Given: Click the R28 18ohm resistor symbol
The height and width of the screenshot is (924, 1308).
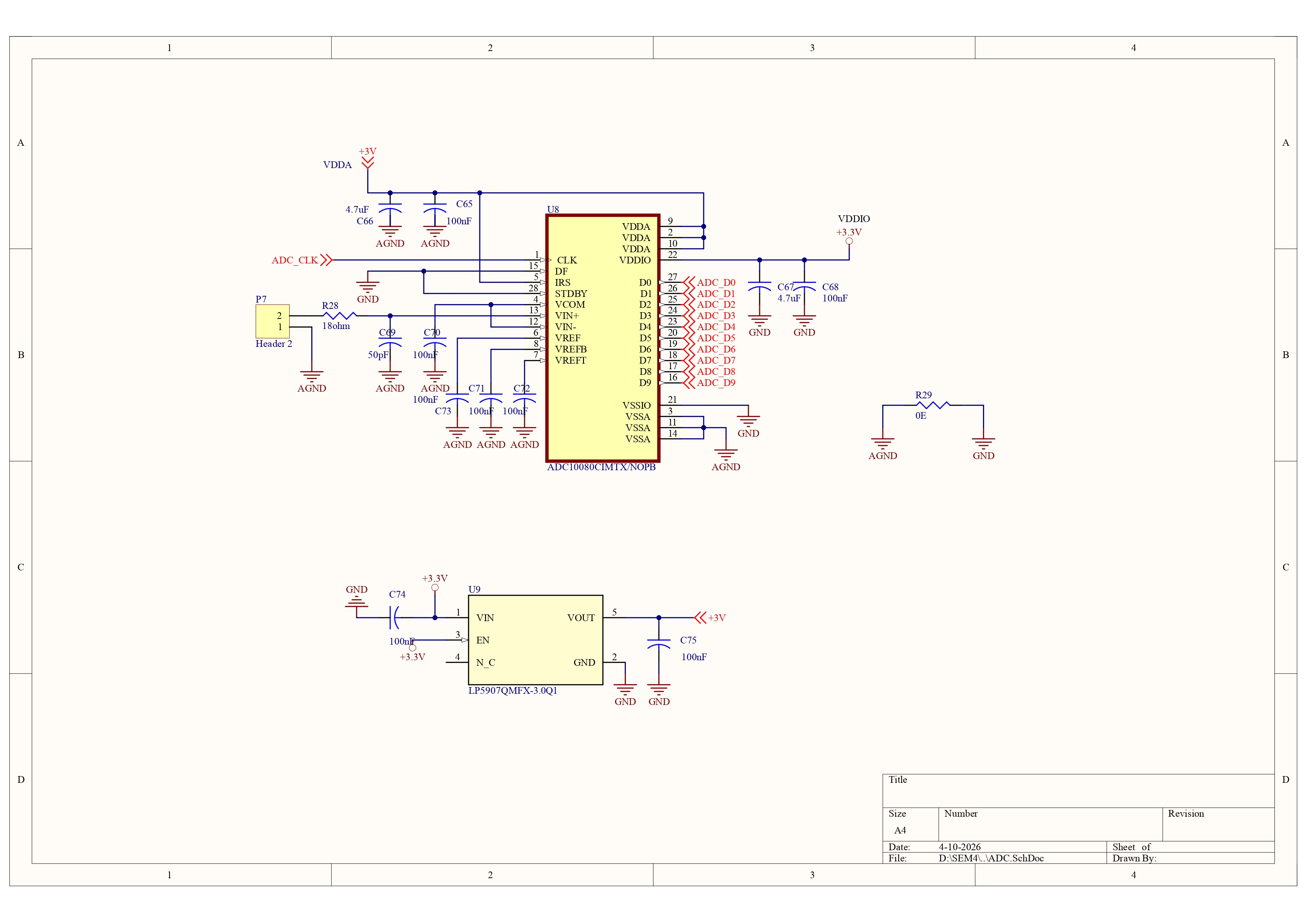Looking at the screenshot, I should coord(340,316).
